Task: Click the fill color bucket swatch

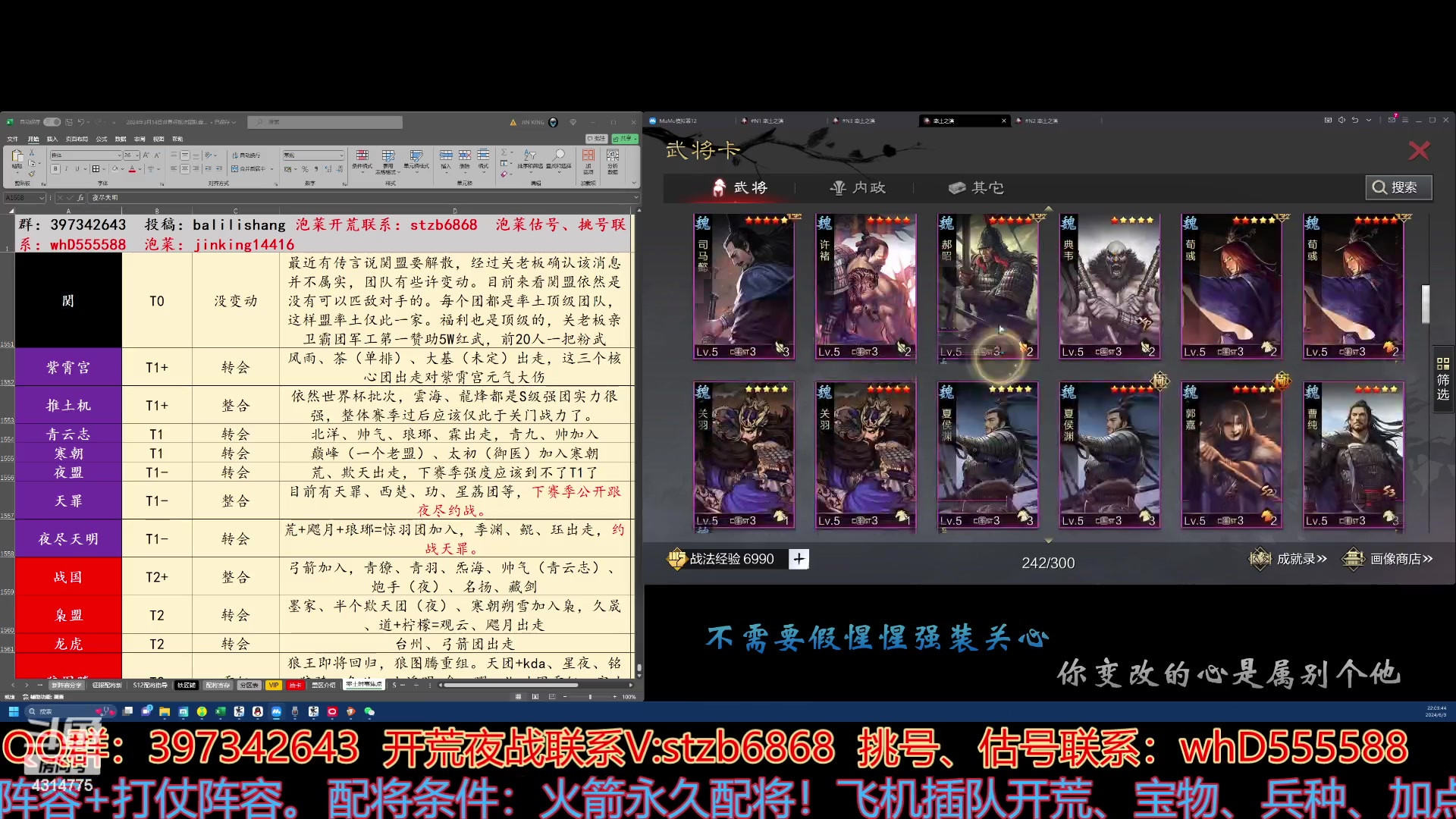Action: tap(115, 169)
